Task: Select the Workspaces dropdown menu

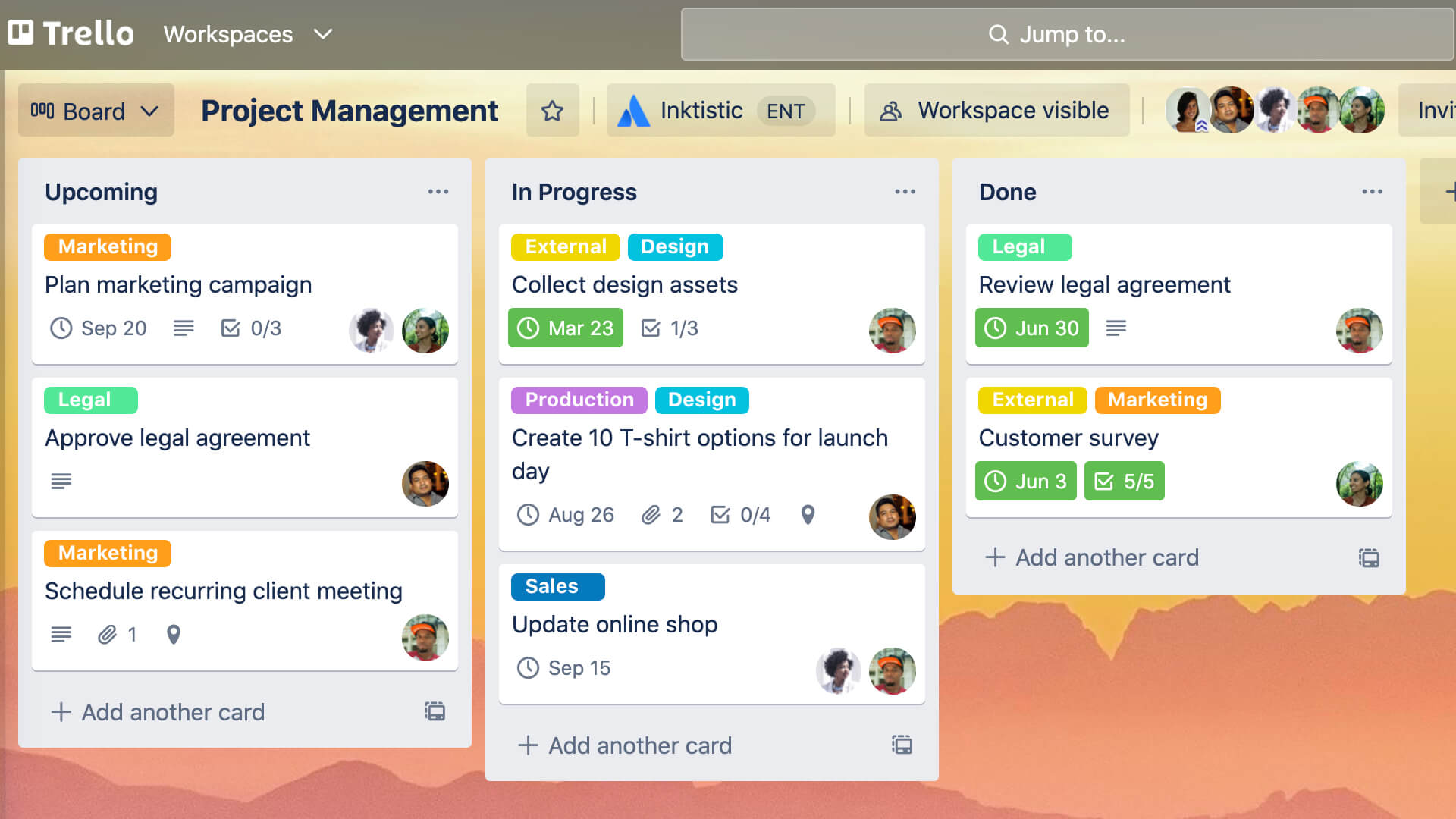Action: [x=248, y=34]
